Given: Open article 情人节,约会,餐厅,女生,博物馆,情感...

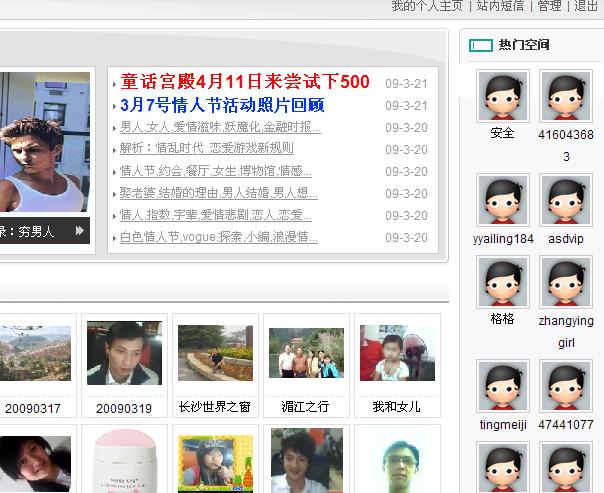Looking at the screenshot, I should click(x=216, y=171).
